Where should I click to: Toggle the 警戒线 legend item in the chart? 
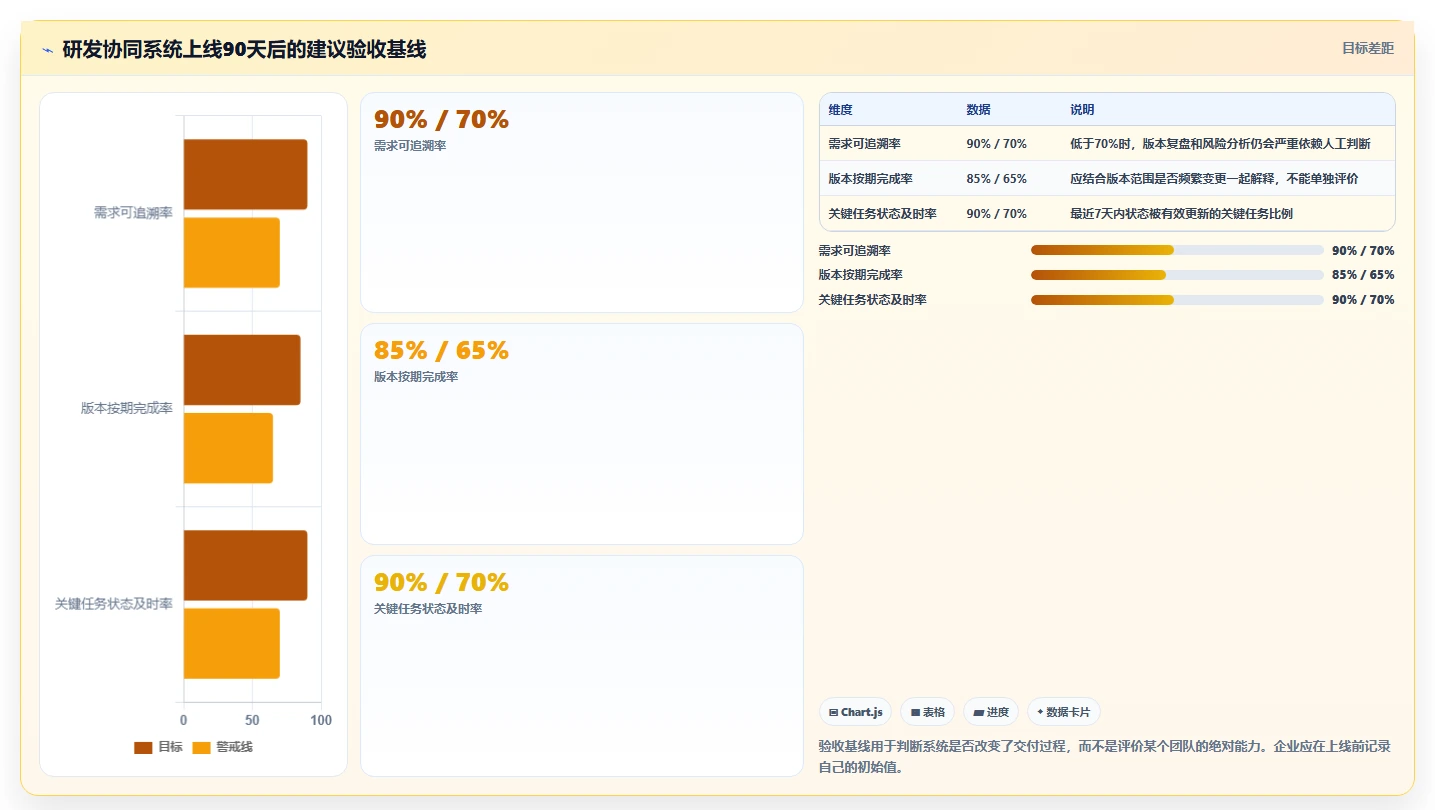pos(222,747)
